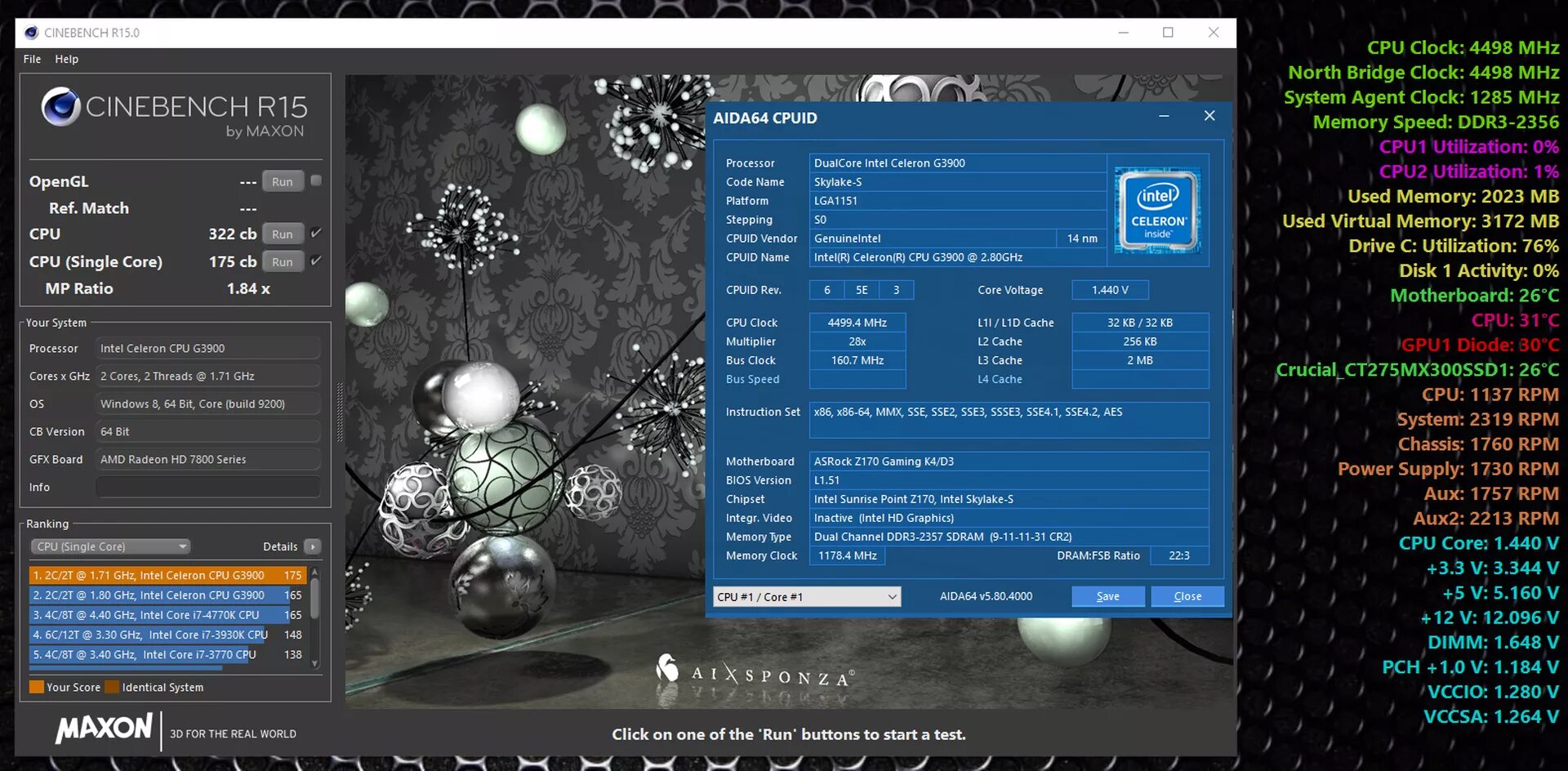Open the File menu
The height and width of the screenshot is (771, 1568).
[x=32, y=59]
